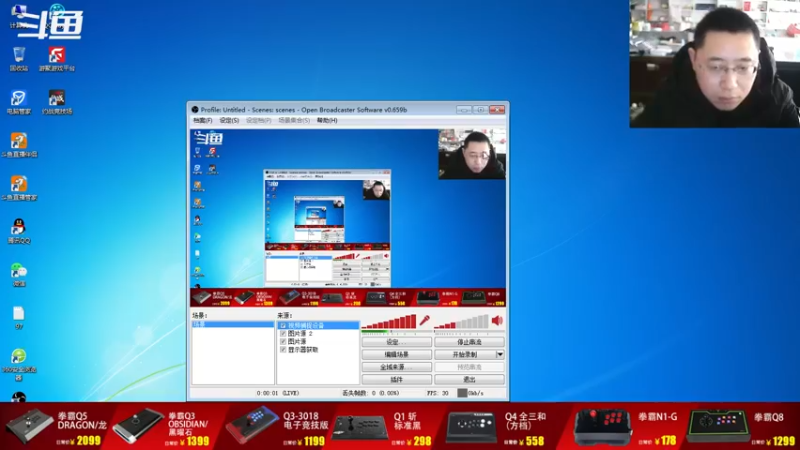800x450 pixels.
Task: Select the 微信 WeChat desktop icon
Action: (19, 274)
